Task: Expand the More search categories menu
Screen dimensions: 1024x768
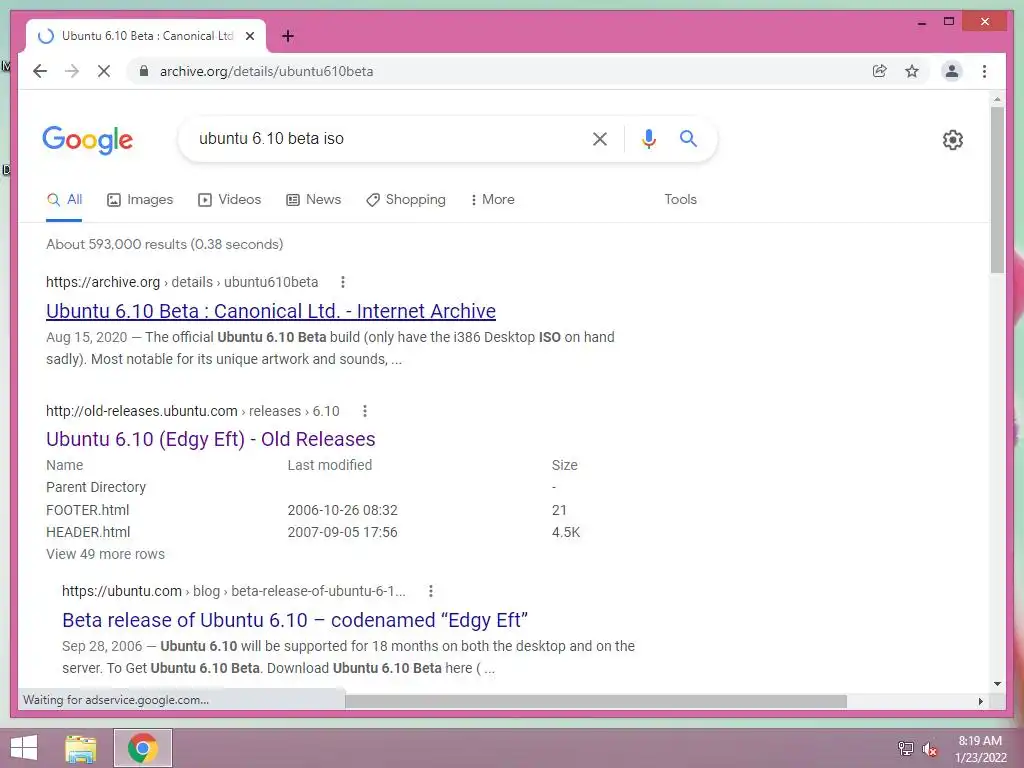Action: (x=492, y=200)
